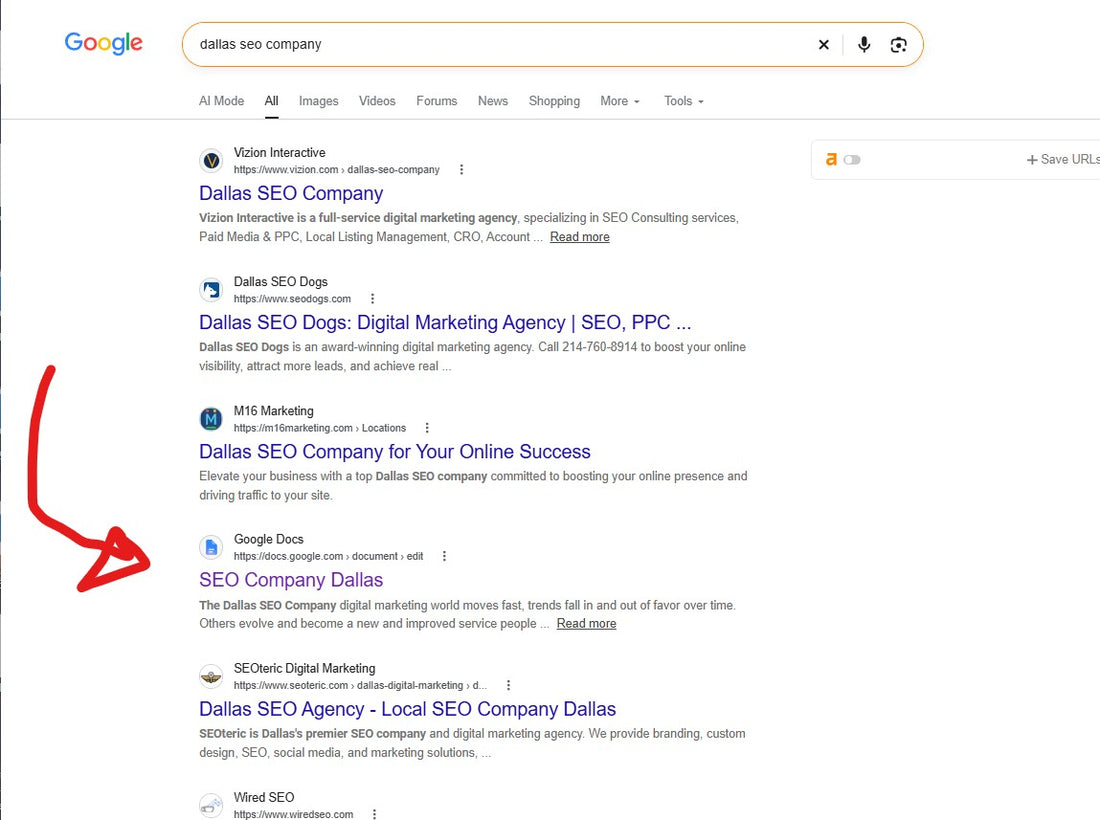This screenshot has width=1100, height=820.
Task: Open 'Dallas SEO Company for Your Online Success'
Action: pyautogui.click(x=395, y=452)
